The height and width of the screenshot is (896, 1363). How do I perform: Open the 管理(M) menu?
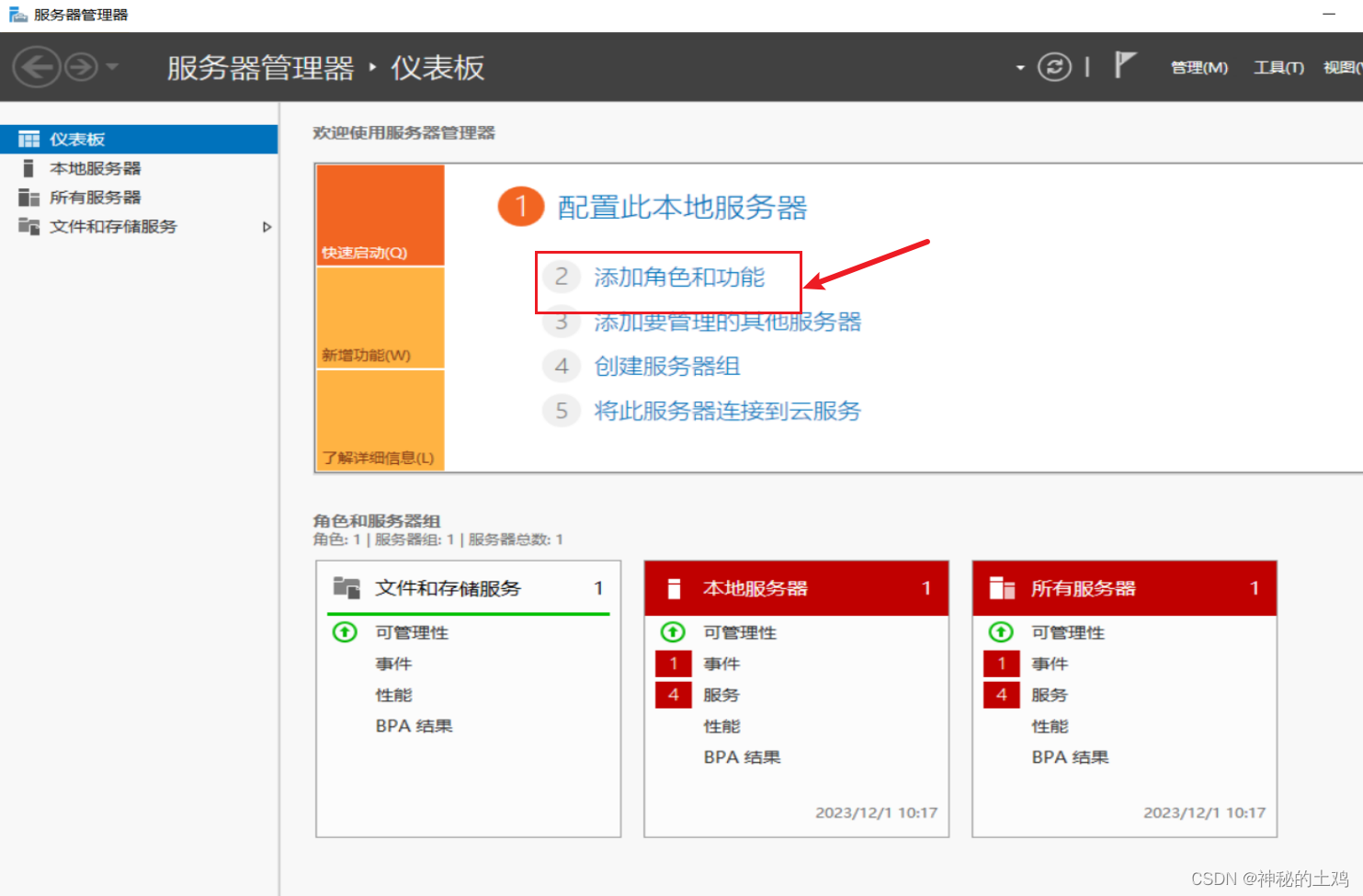tap(1198, 67)
